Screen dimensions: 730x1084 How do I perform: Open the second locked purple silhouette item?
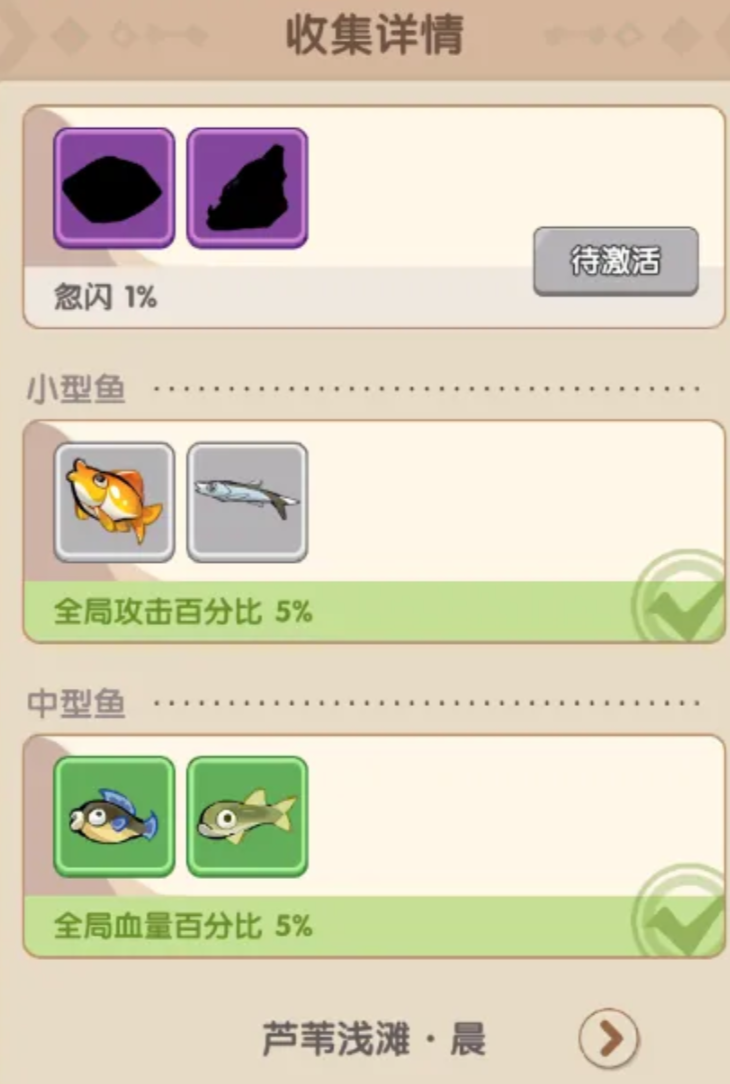(247, 188)
